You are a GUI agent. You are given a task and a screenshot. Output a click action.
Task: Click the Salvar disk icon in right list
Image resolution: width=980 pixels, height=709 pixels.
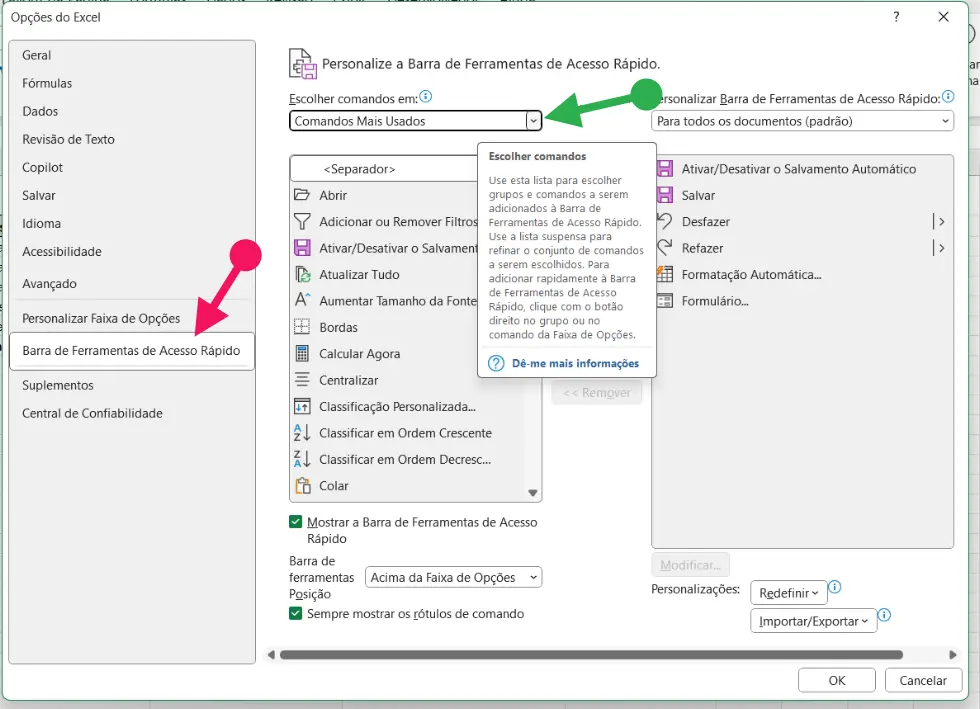665,195
